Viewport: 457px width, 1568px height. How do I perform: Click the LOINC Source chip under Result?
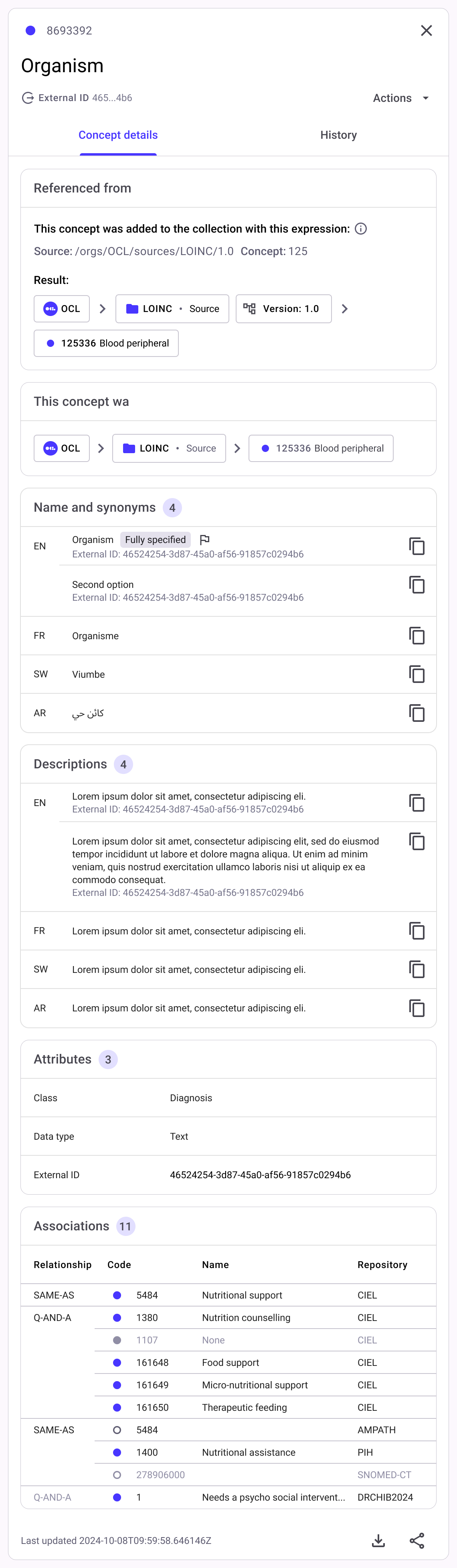point(172,309)
